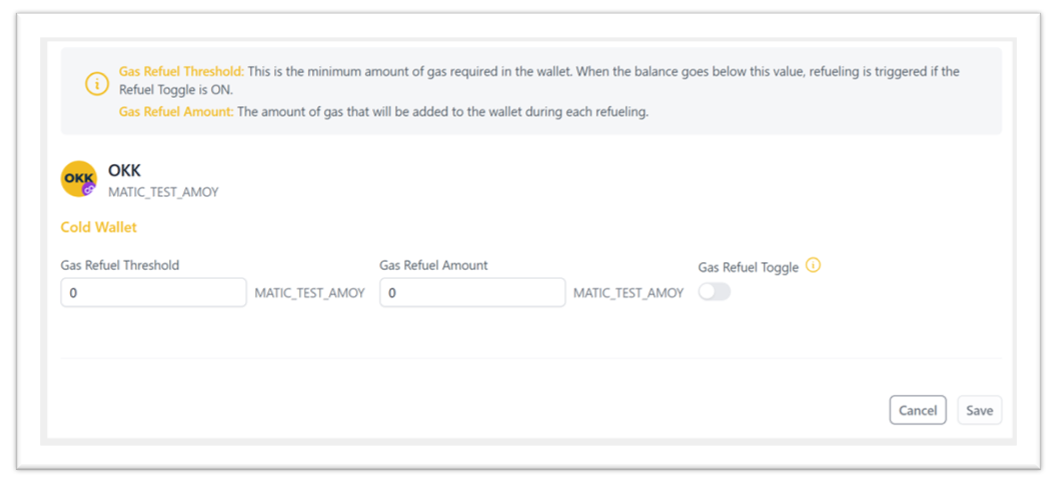
Task: Click the Gas Refuel Threshold input field
Action: coord(154,292)
